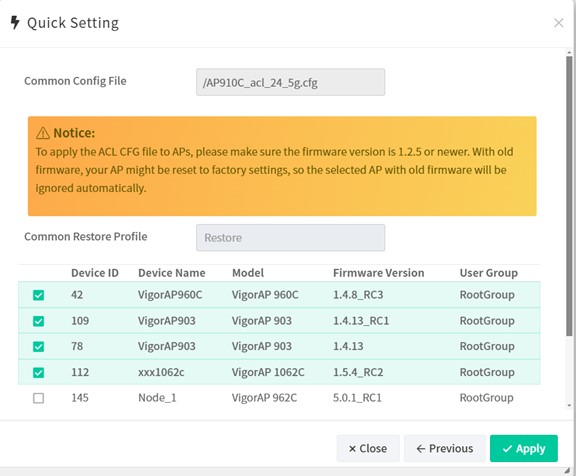
Task: Click the VigorAP960C device name cell
Action: (170, 295)
